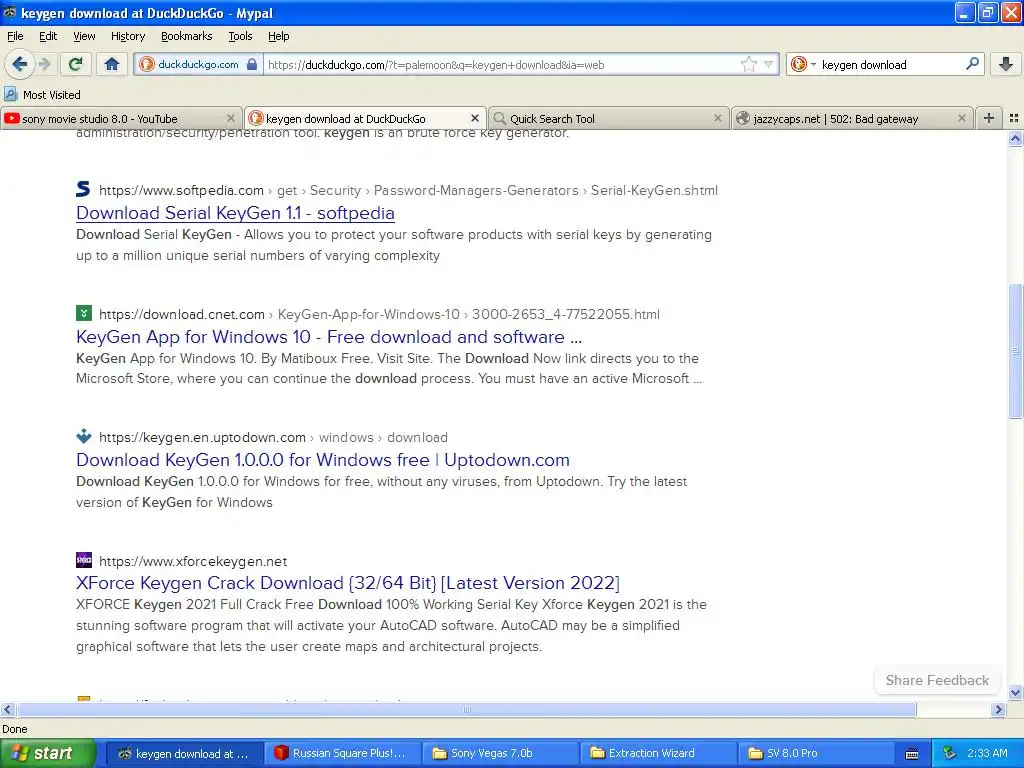The height and width of the screenshot is (768, 1024).
Task: Click the xforcekeygen.net result URL
Action: (193, 561)
